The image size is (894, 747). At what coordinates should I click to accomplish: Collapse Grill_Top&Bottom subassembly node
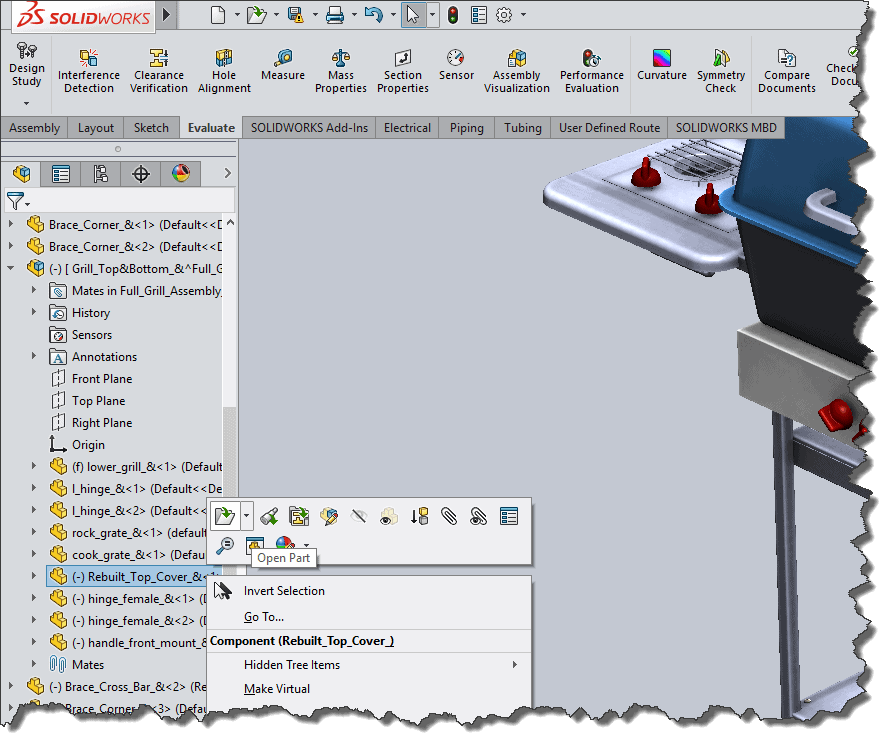11,267
